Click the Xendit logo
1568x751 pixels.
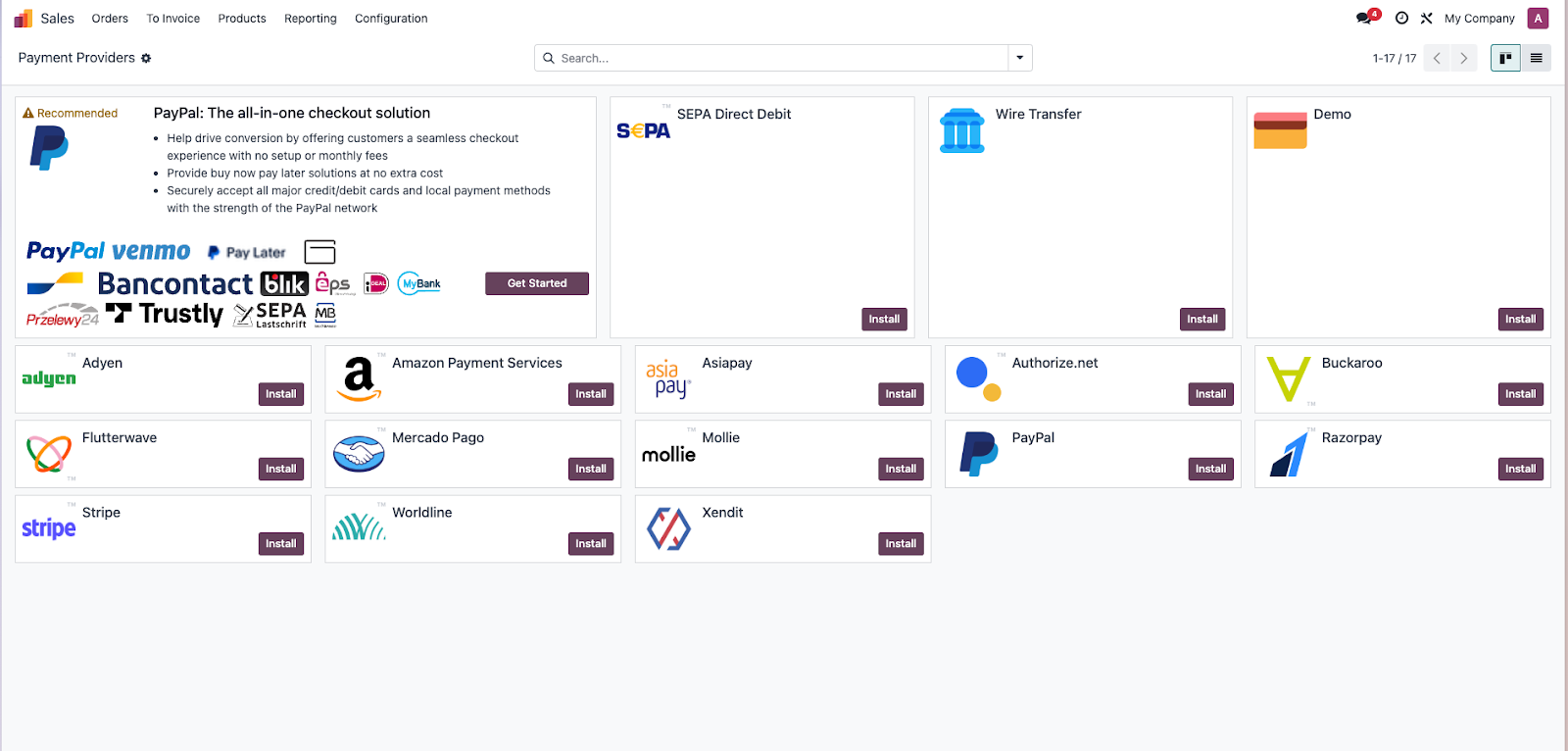668,528
